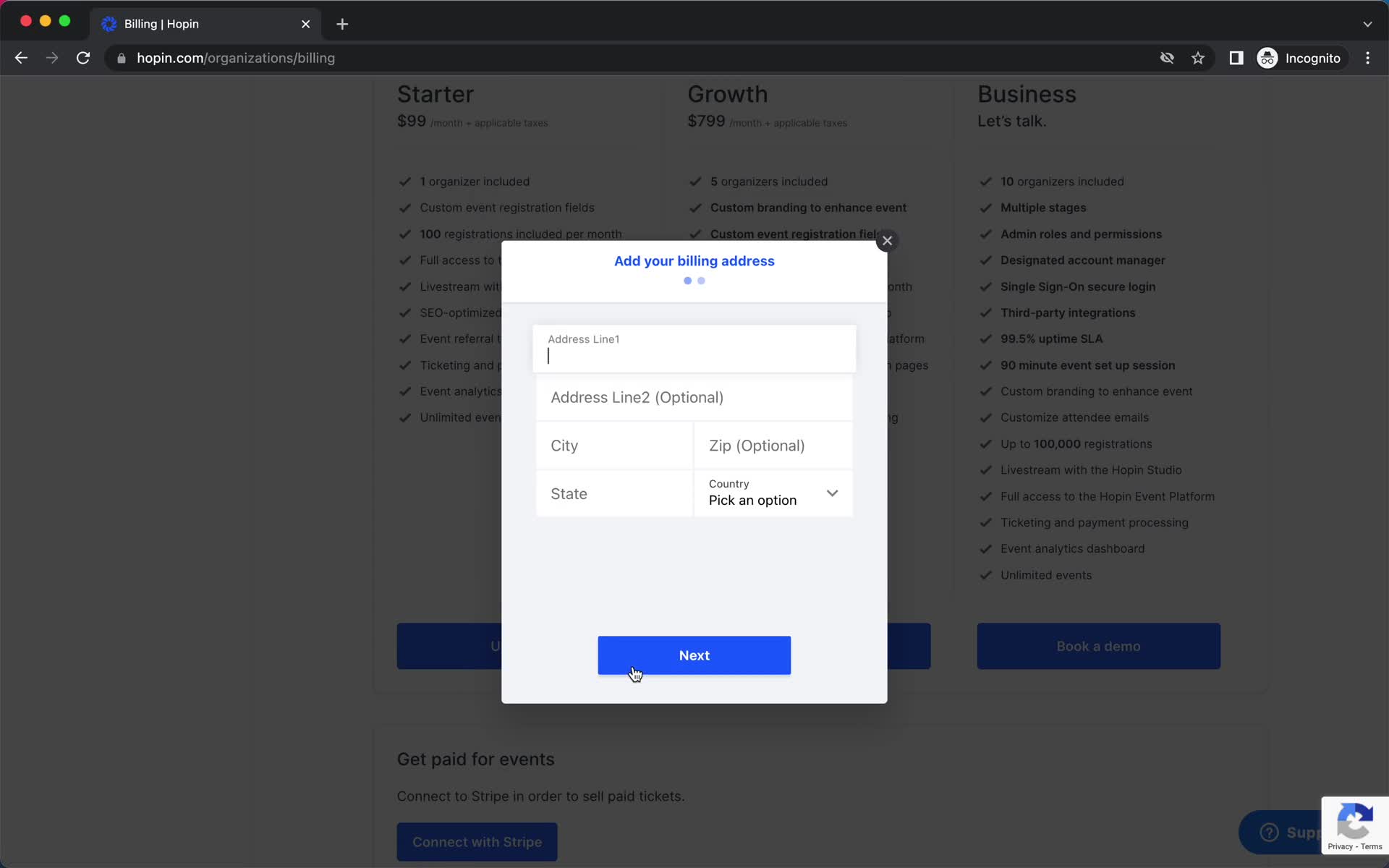Click the back navigation arrow icon
This screenshot has width=1389, height=868.
(21, 58)
